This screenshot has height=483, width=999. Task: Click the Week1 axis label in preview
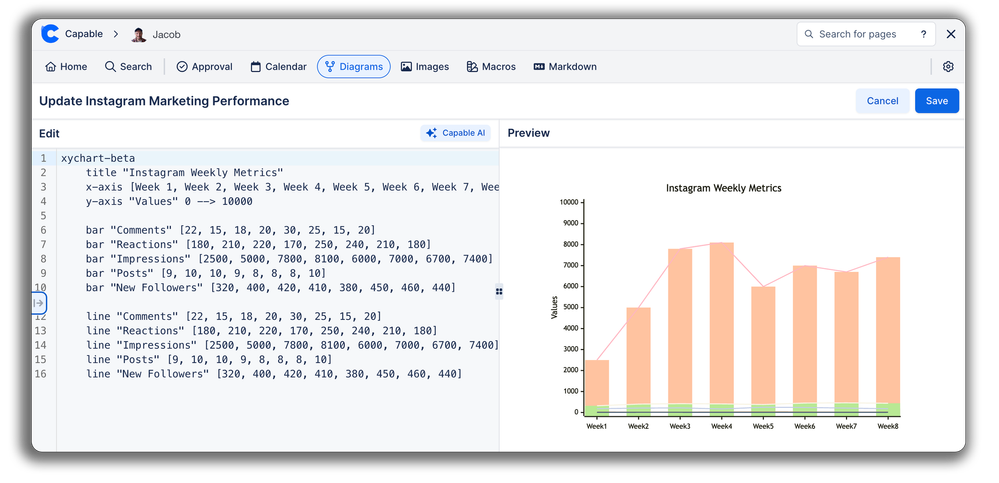(x=596, y=426)
